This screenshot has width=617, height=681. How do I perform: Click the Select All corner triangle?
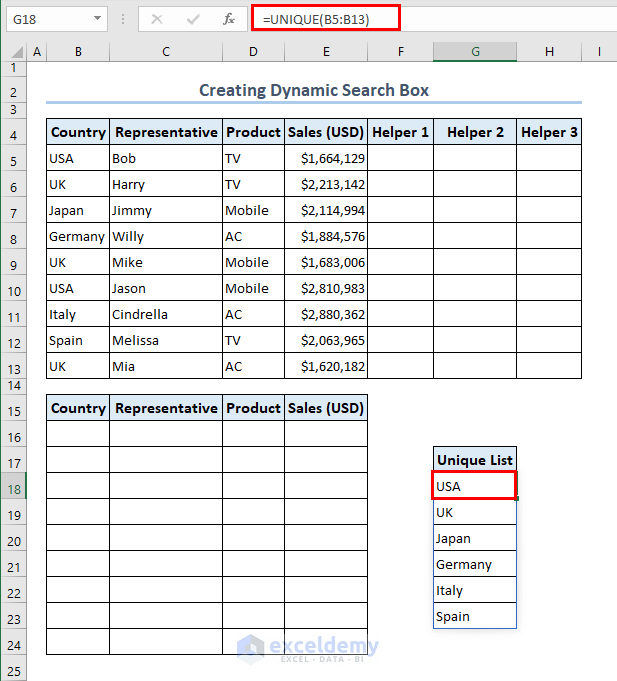[x=16, y=52]
